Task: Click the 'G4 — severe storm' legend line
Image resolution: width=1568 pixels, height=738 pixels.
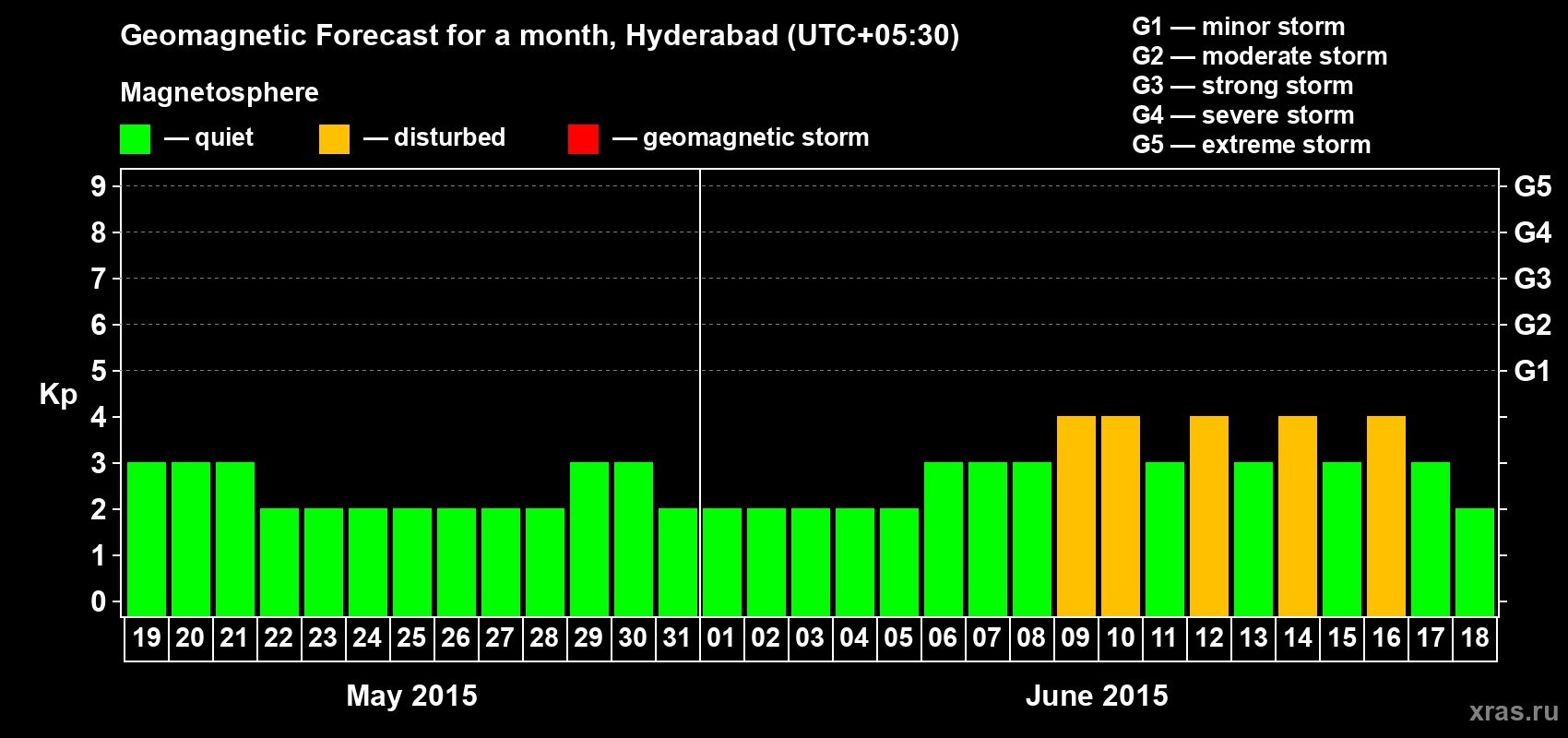Action: 1242,115
